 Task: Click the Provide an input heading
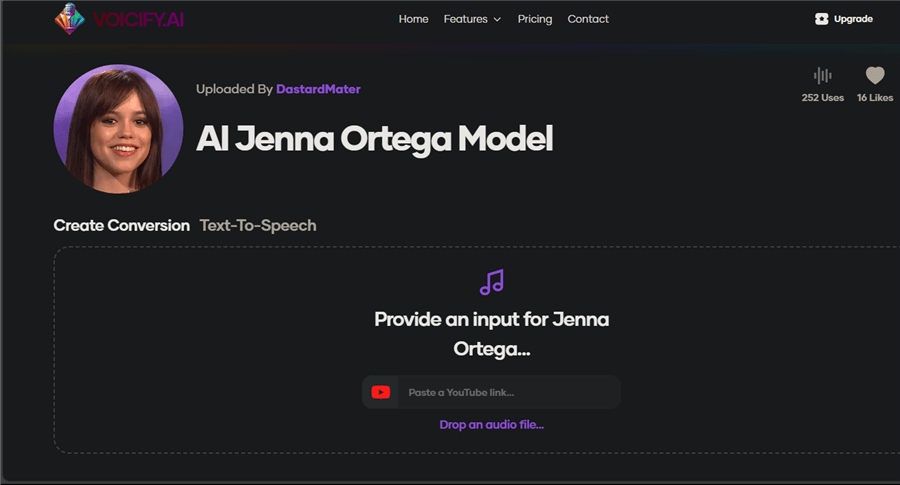click(491, 333)
